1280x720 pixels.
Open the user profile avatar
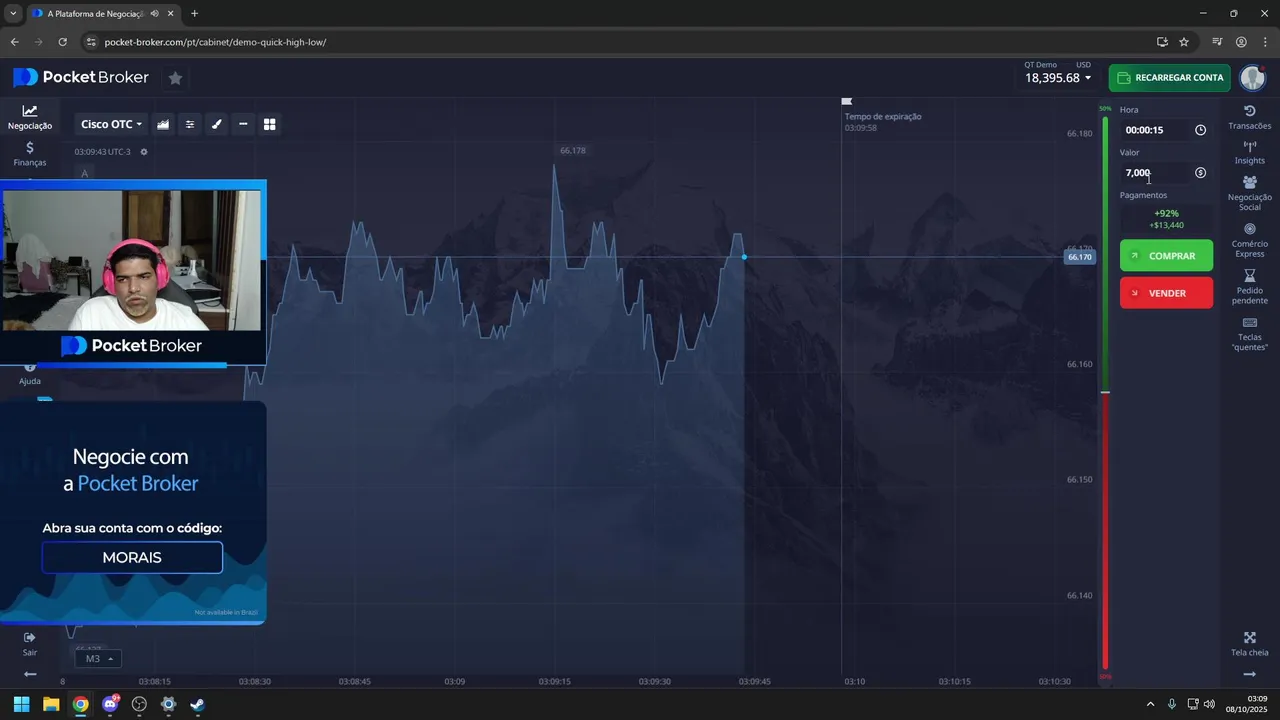pyautogui.click(x=1252, y=78)
